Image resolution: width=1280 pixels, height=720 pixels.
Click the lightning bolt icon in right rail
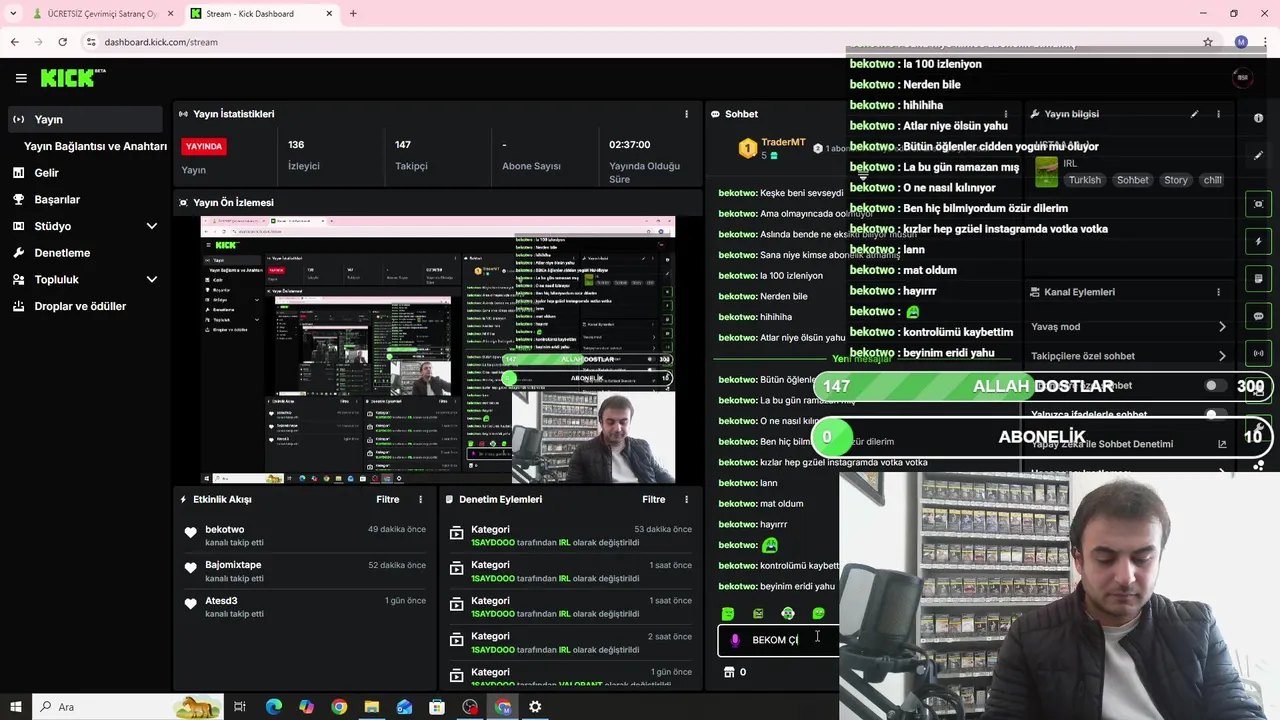[1258, 241]
